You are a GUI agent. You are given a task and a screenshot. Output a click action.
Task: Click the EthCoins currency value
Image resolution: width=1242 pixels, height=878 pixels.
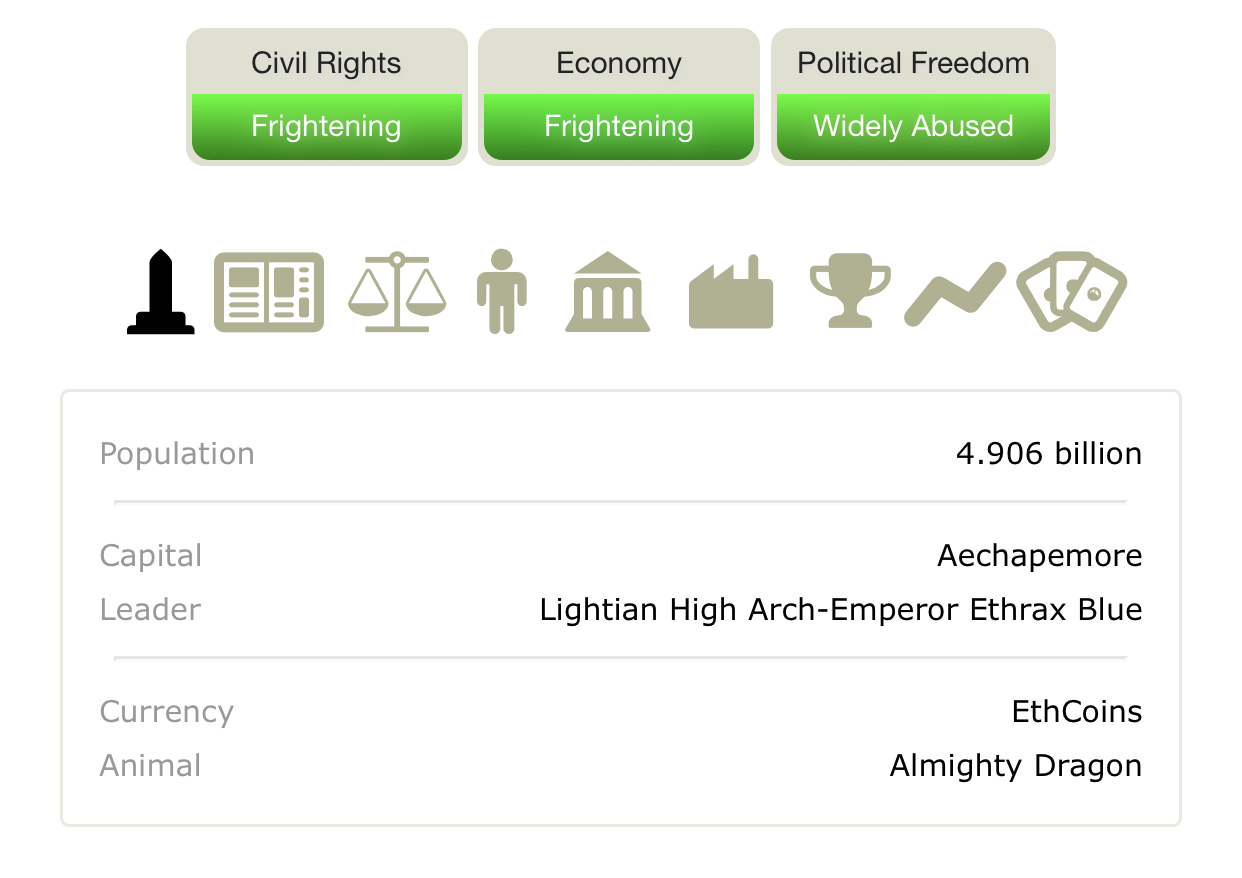point(1076,712)
